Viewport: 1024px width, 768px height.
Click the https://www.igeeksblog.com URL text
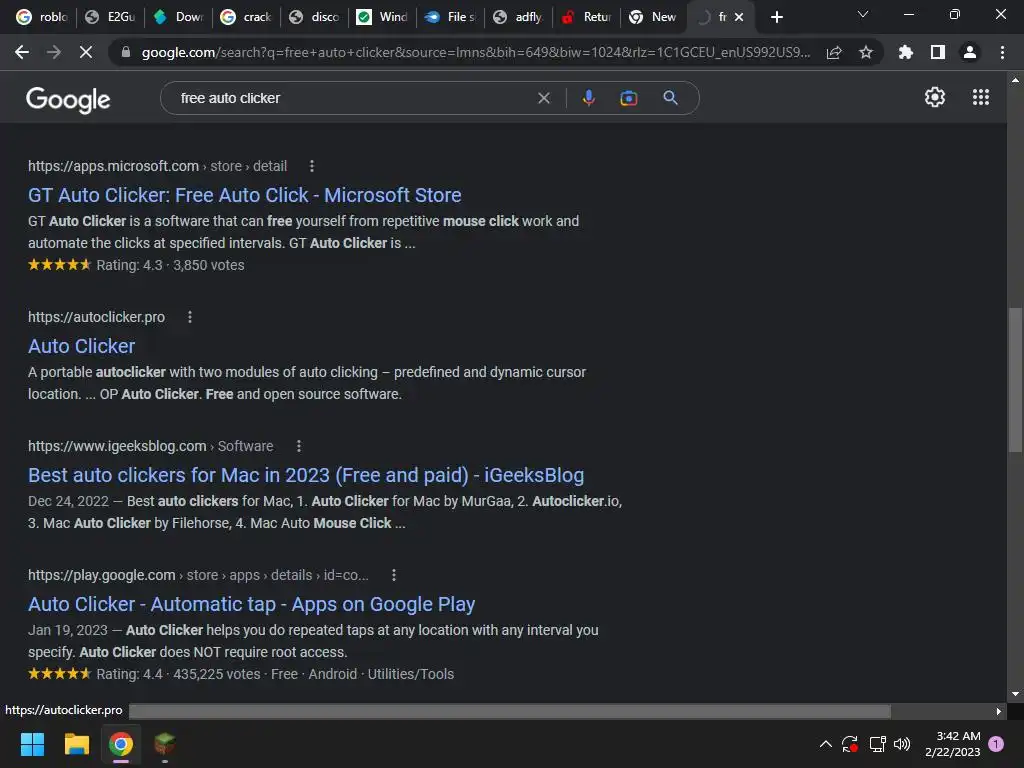click(x=117, y=446)
